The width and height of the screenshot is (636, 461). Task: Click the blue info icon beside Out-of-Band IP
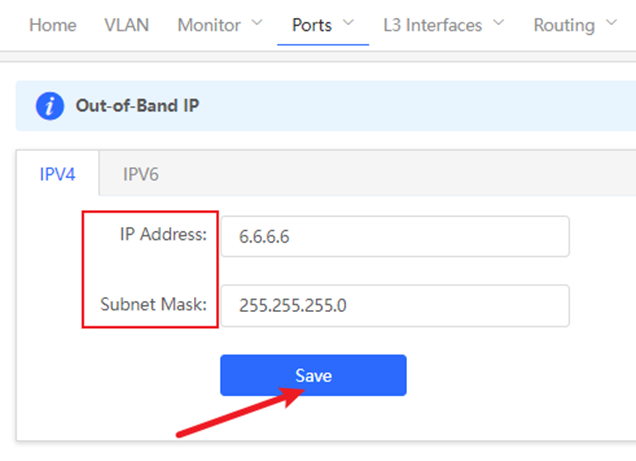[x=49, y=105]
